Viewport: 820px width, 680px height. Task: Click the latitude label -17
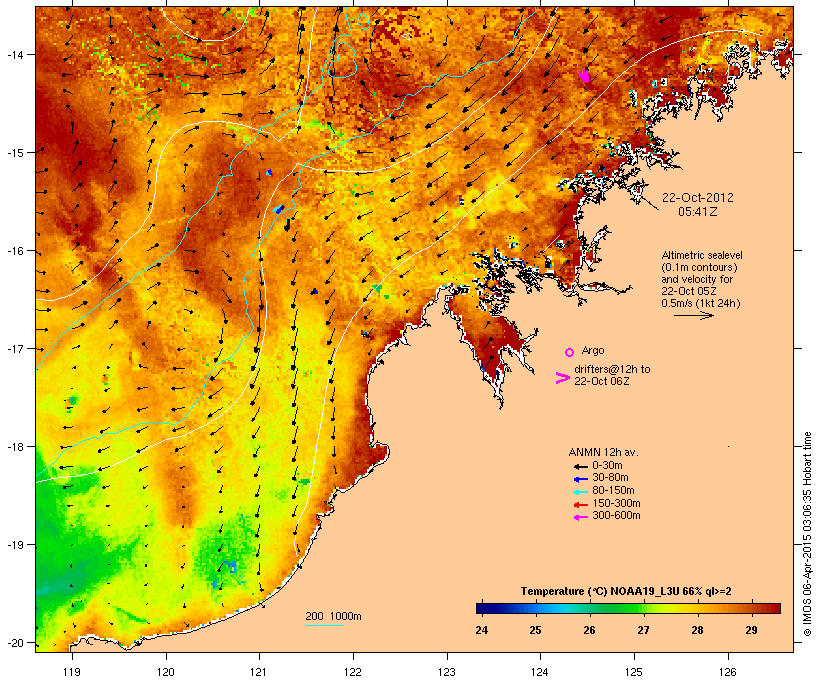coord(14,348)
